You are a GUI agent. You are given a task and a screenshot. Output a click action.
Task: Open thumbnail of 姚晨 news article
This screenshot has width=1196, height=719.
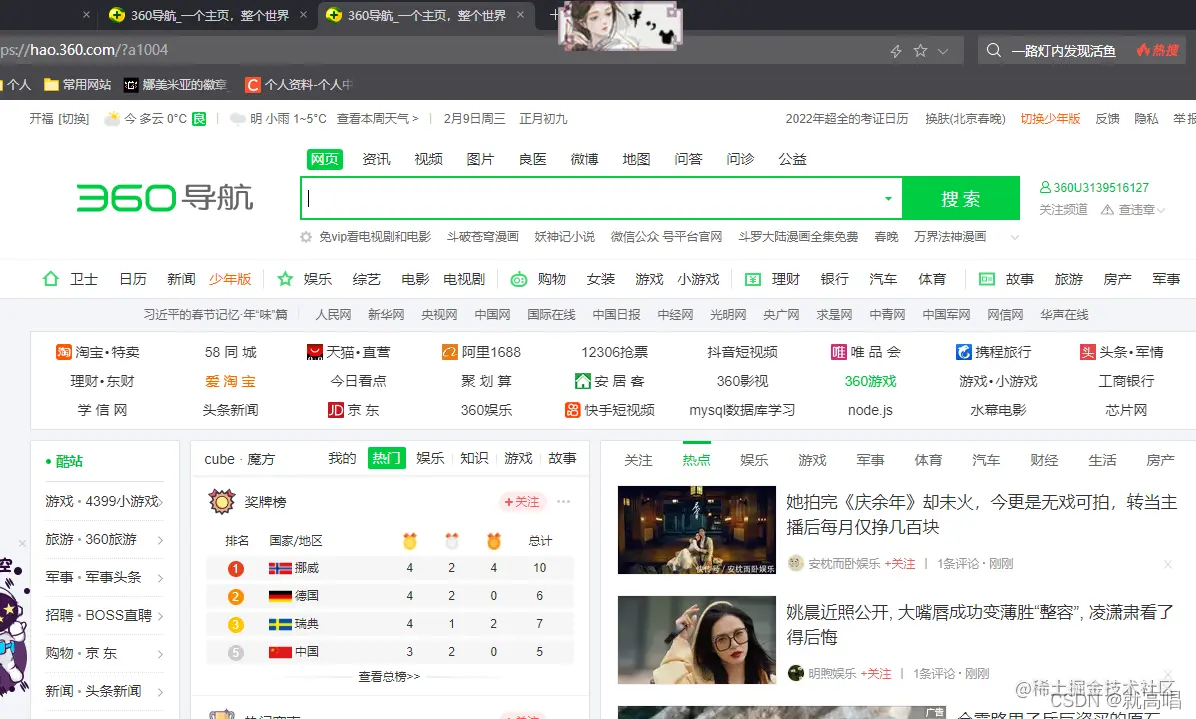[x=696, y=640]
